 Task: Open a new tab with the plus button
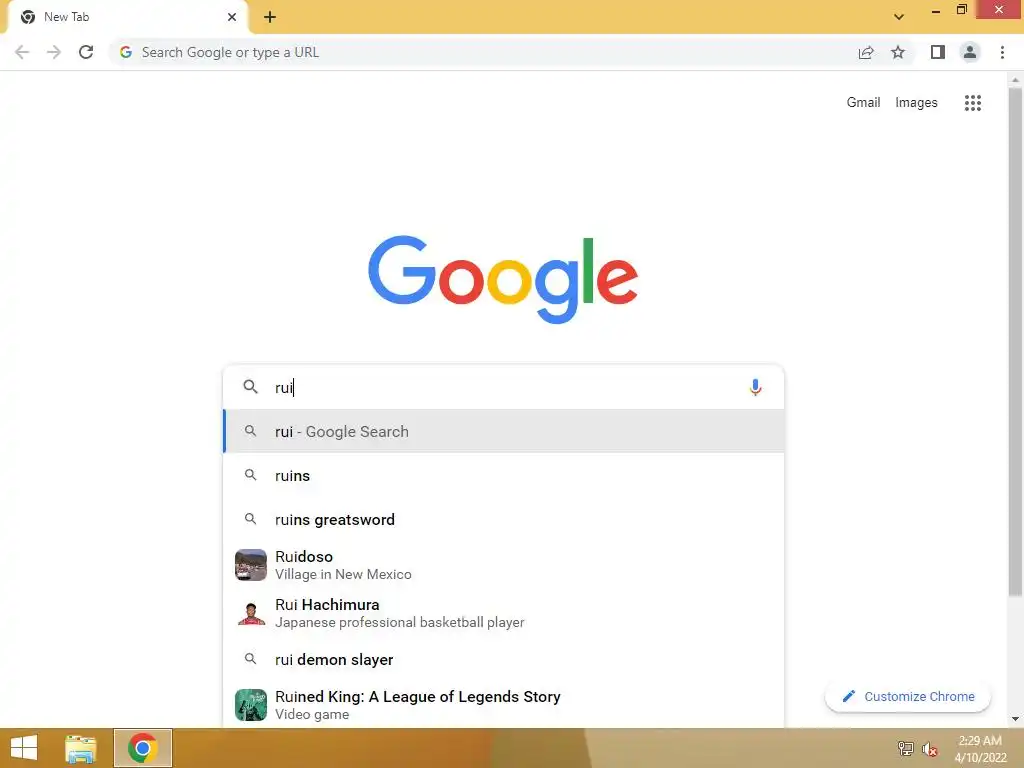coord(270,17)
